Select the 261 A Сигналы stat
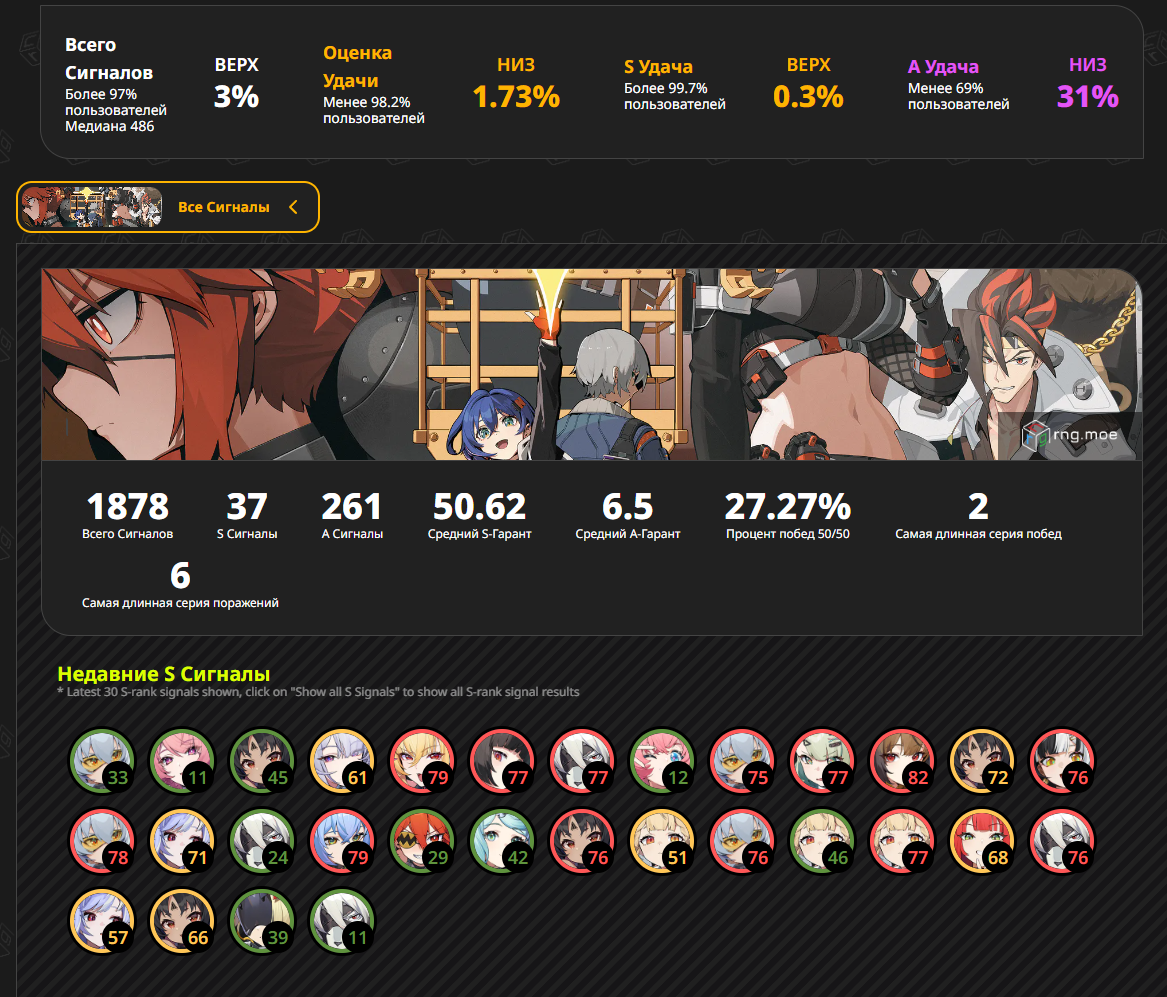 (x=352, y=515)
